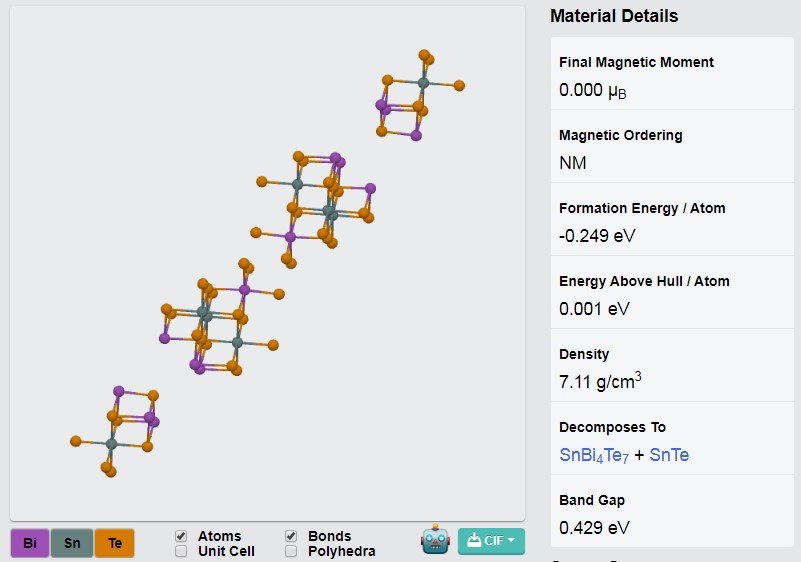This screenshot has width=801, height=562.
Task: Click the Magnetic Ordering NM value
Action: (x=573, y=163)
